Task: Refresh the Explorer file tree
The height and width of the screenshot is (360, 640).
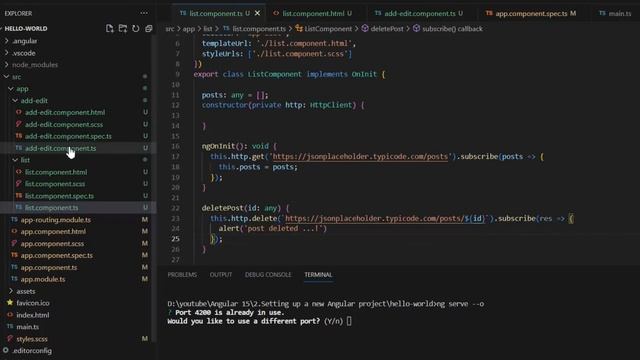Action: [136, 28]
